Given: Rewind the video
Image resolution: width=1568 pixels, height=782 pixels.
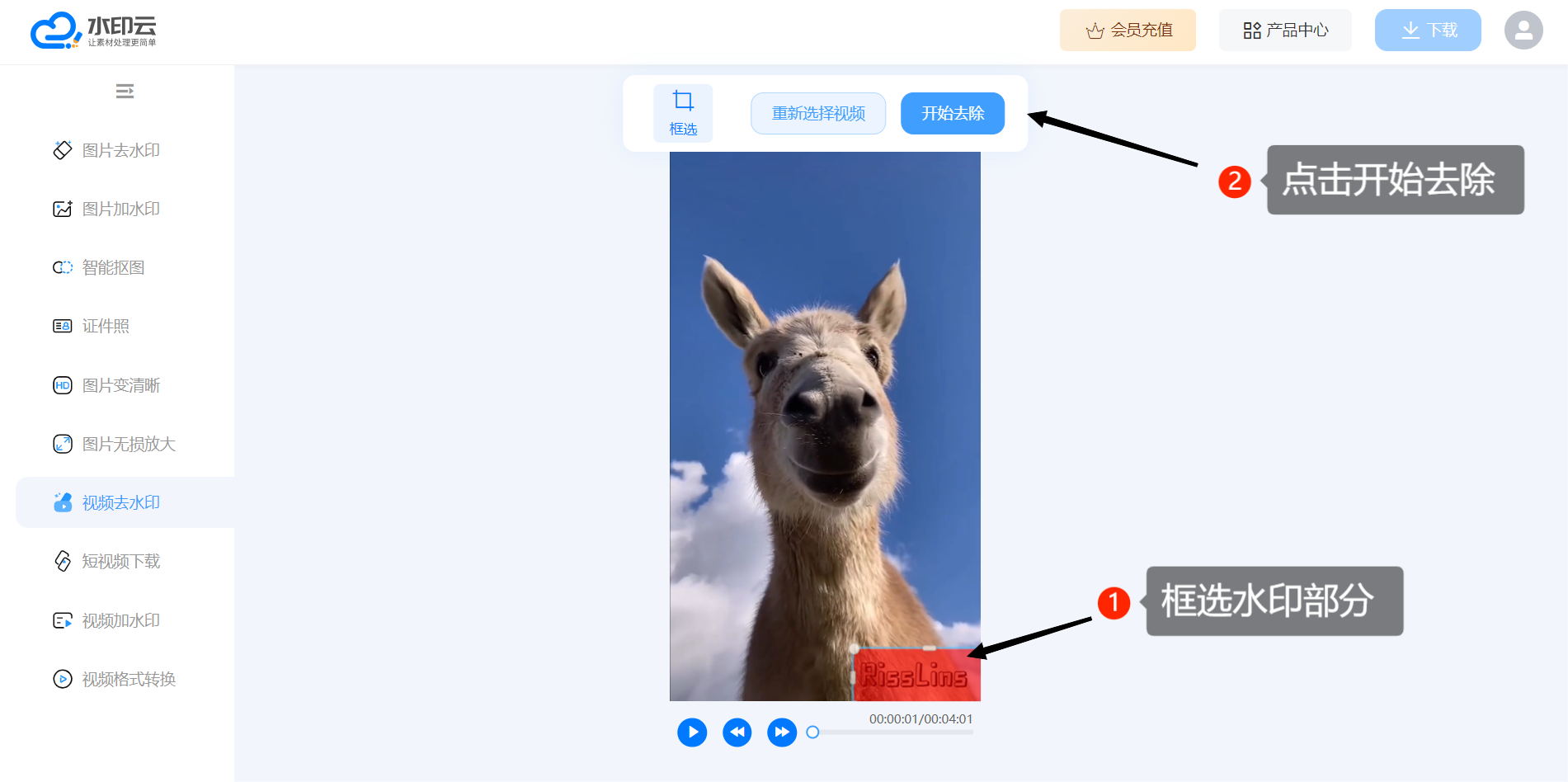Looking at the screenshot, I should 737,732.
